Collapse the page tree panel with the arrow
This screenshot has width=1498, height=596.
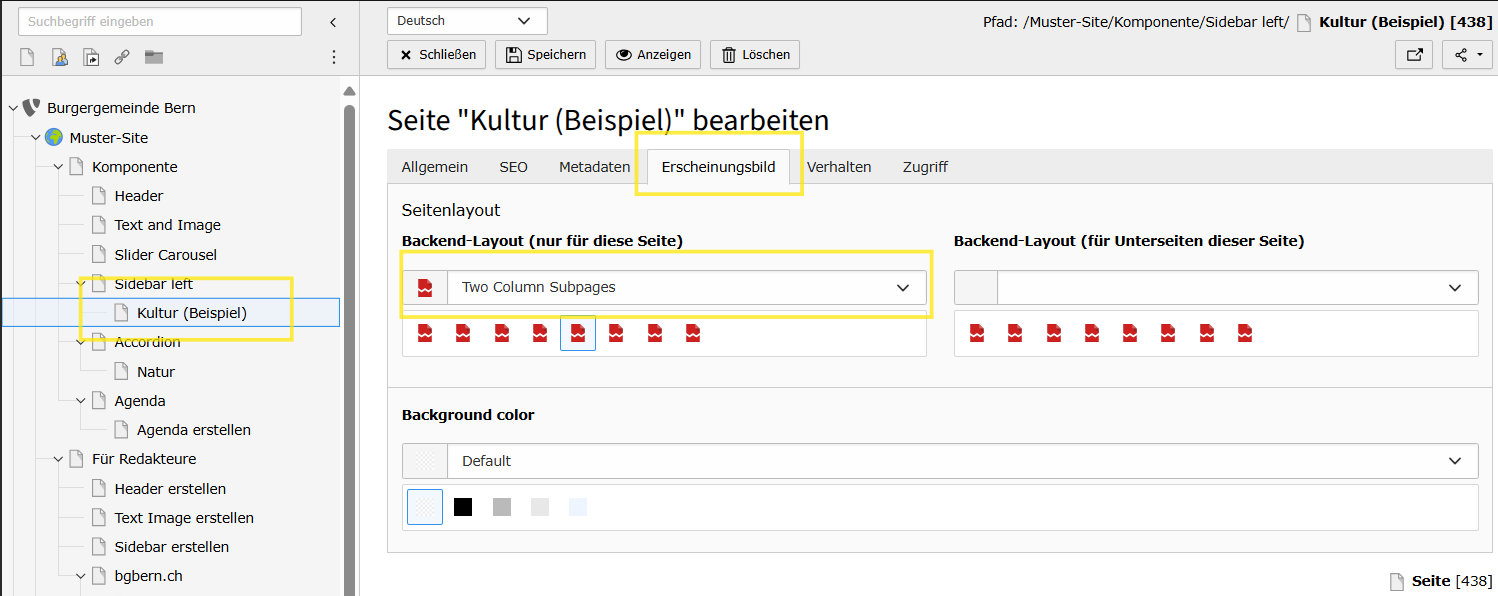pos(333,22)
